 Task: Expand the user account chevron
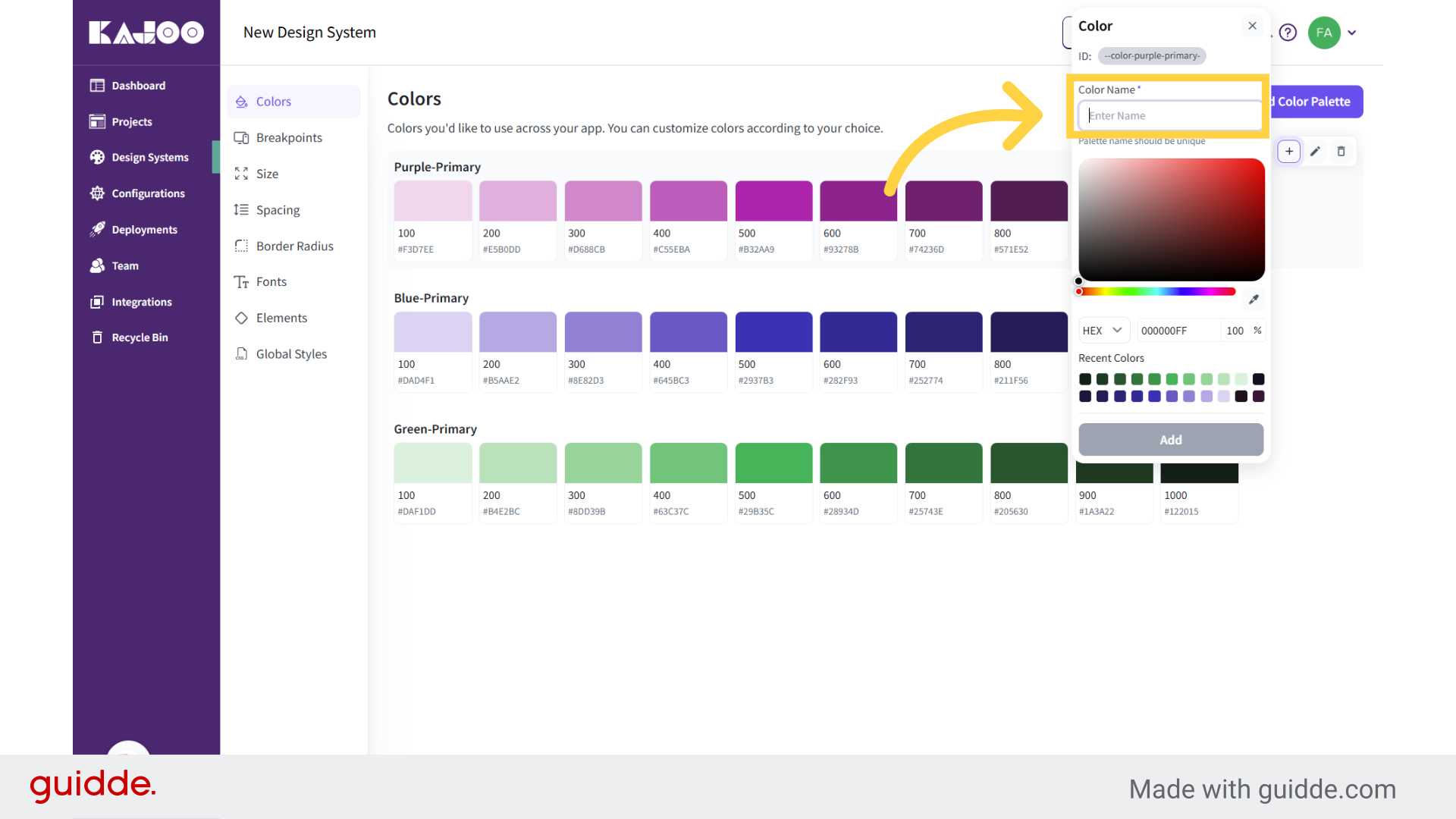pyautogui.click(x=1352, y=33)
